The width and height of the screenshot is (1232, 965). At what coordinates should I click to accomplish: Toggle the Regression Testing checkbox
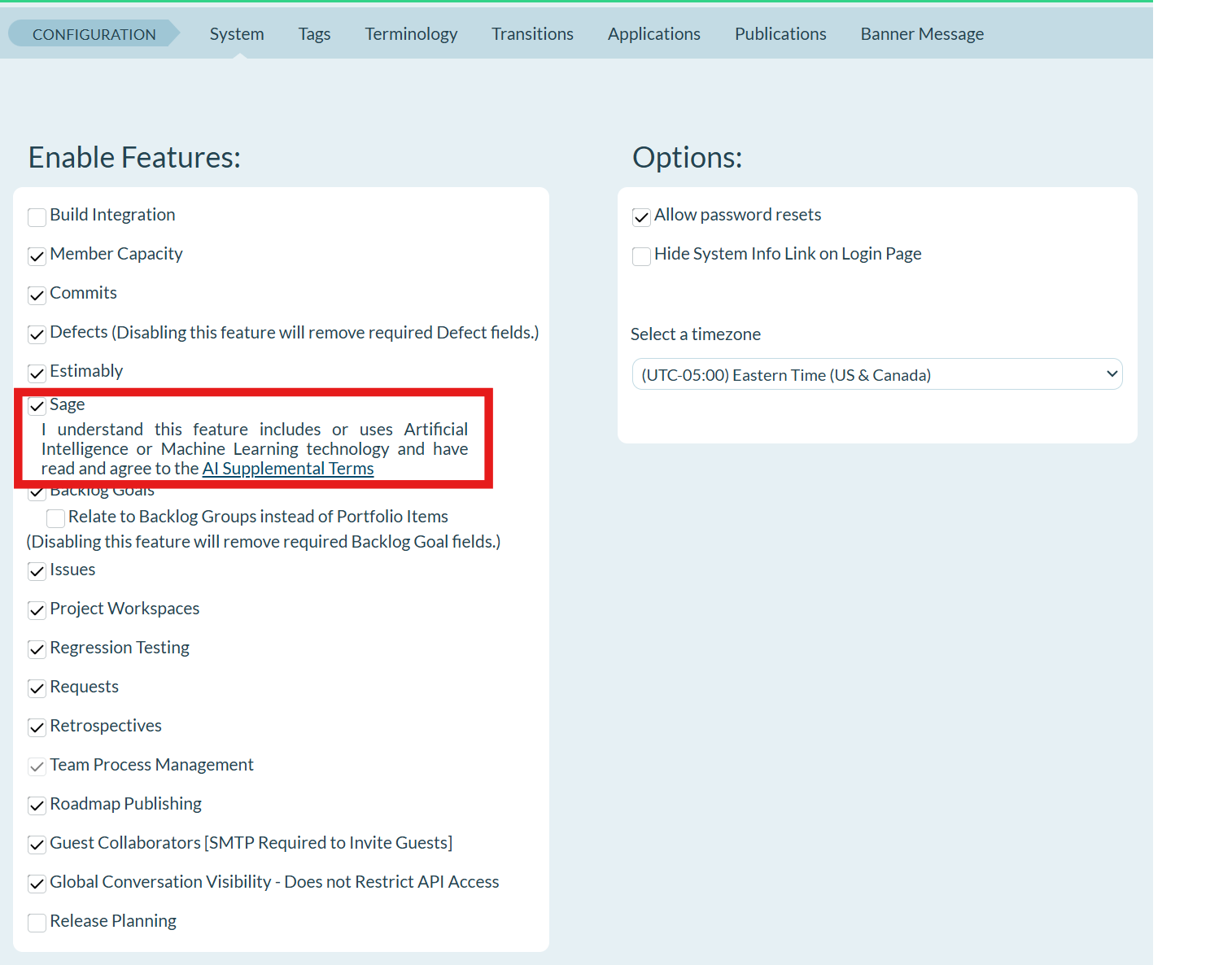37,649
